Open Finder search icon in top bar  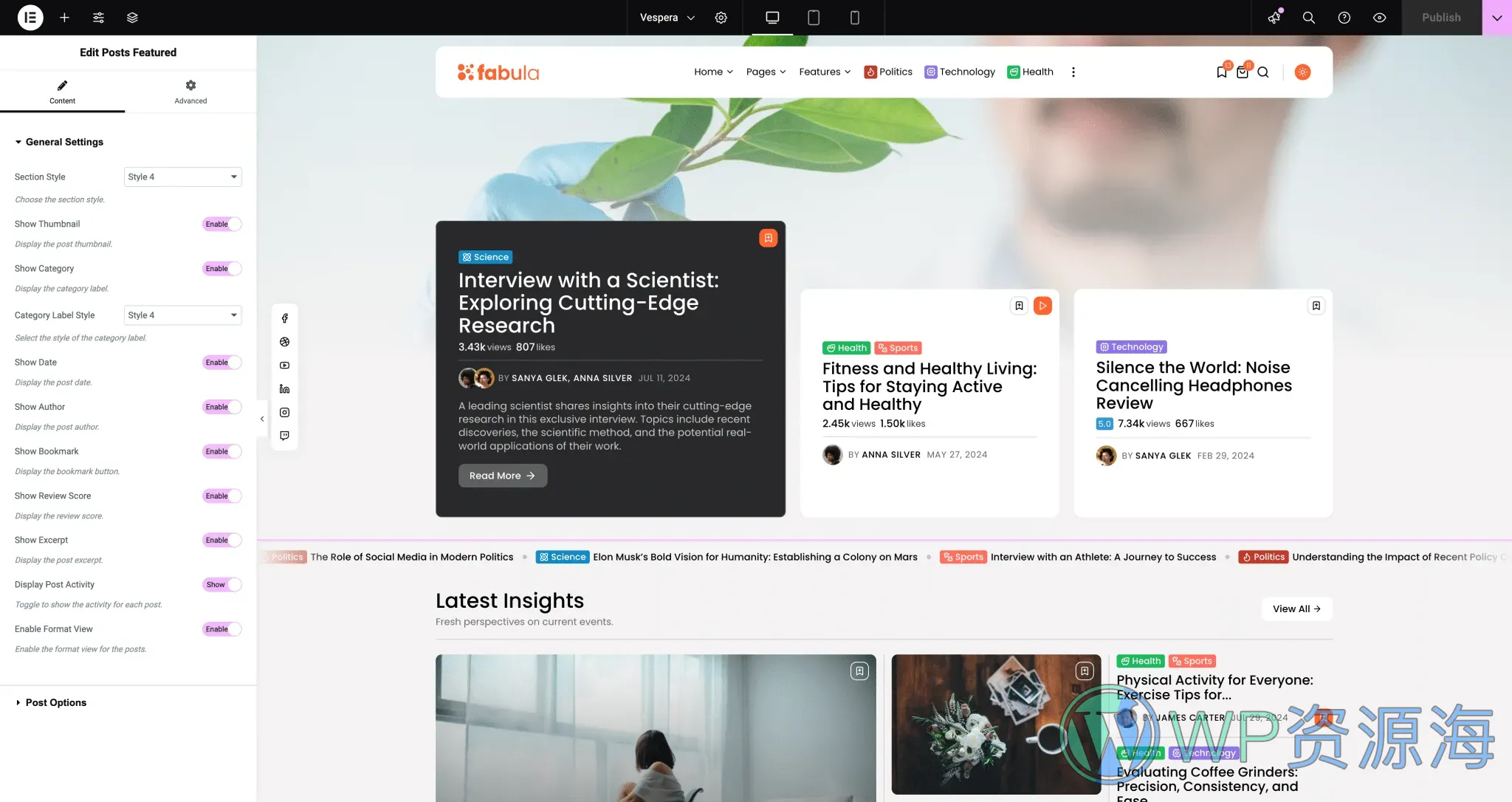(1308, 17)
